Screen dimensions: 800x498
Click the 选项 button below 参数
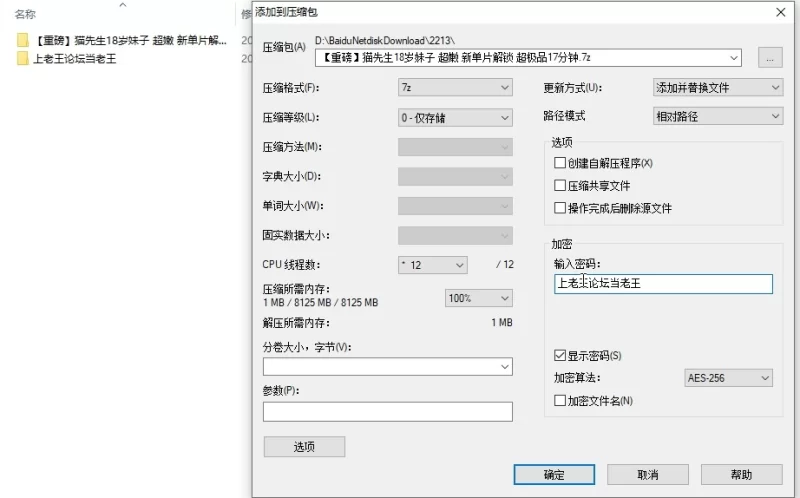(304, 447)
